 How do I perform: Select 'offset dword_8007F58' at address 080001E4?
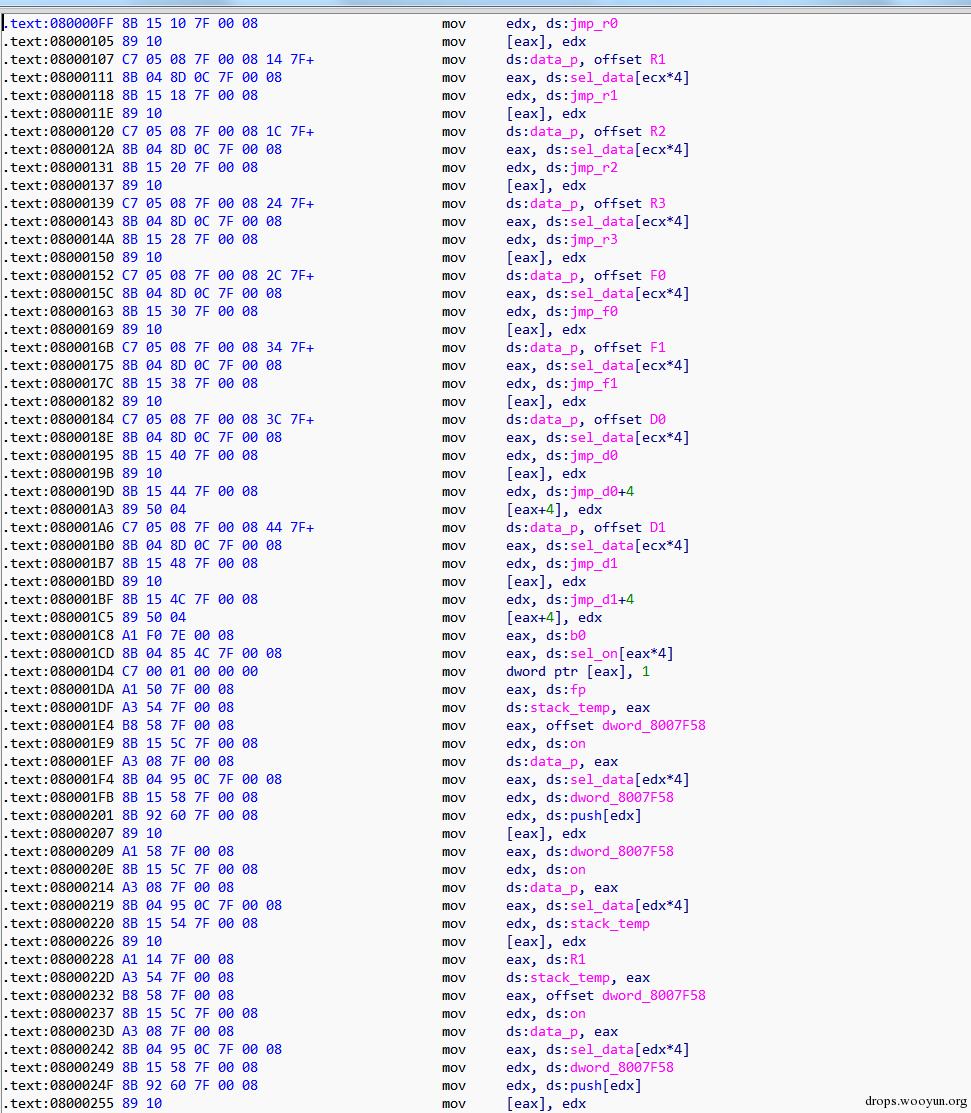pos(626,726)
